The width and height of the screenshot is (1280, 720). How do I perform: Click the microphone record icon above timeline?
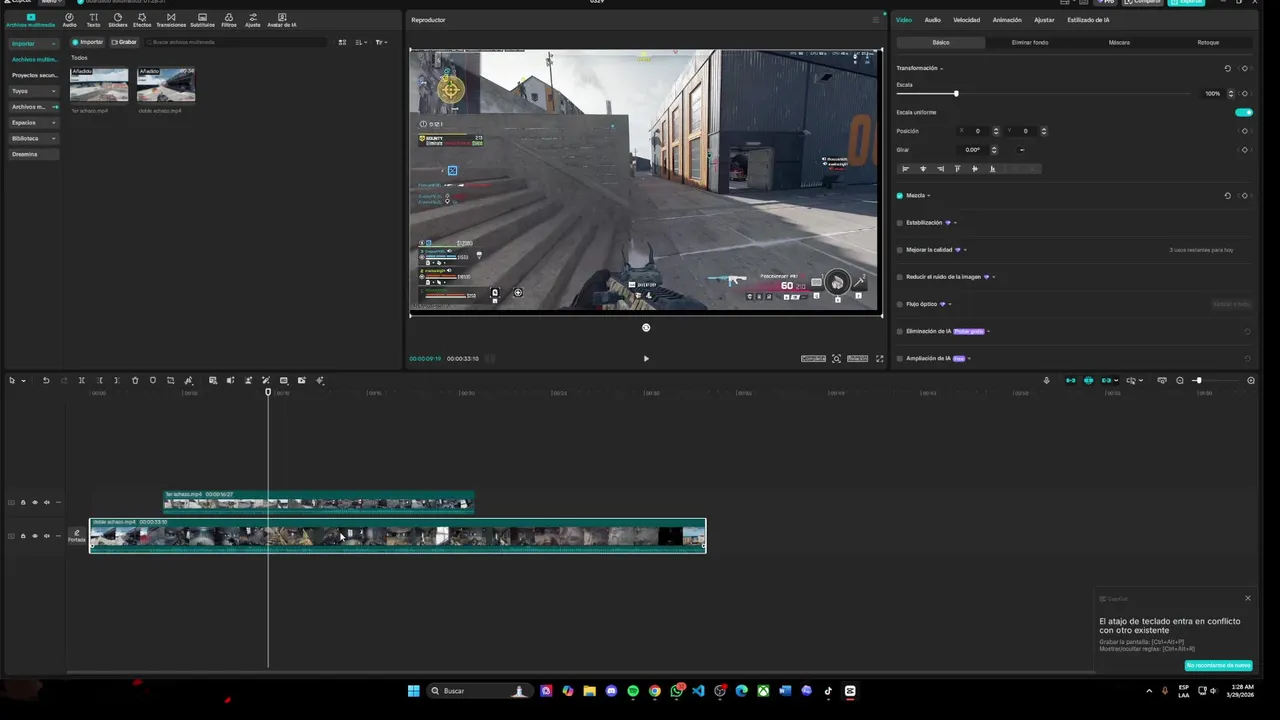(x=1046, y=380)
